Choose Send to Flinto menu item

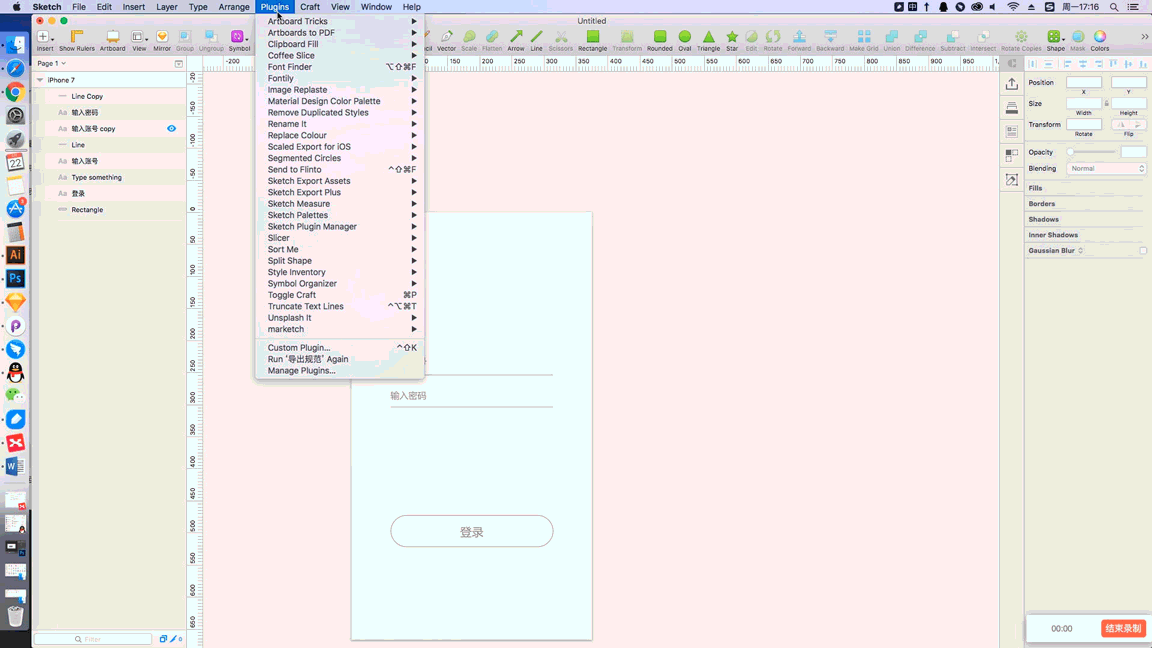[x=339, y=170]
